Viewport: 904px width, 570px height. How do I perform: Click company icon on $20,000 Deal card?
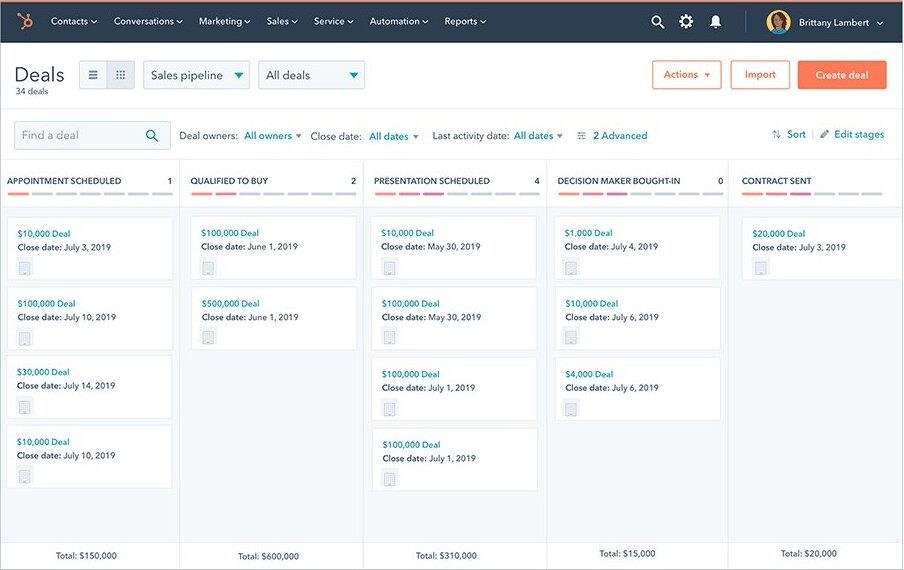[x=761, y=268]
